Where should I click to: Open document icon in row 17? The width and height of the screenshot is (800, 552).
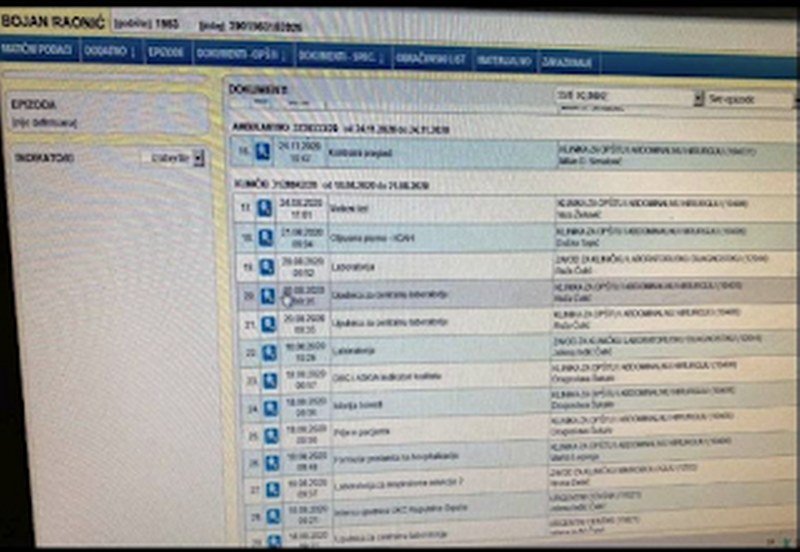[x=265, y=208]
